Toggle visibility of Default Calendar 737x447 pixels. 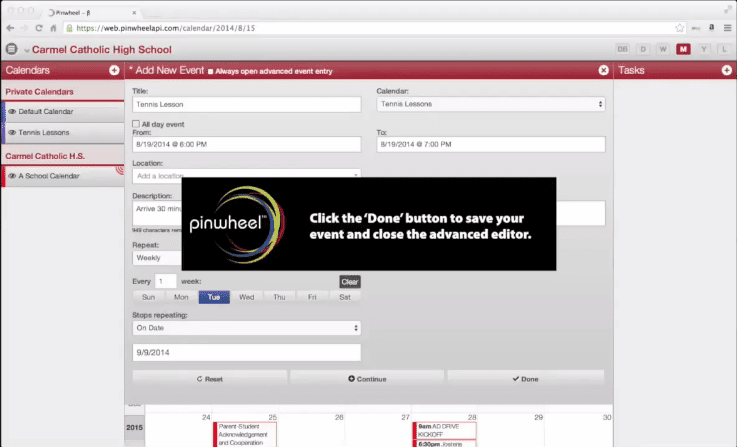[x=12, y=111]
